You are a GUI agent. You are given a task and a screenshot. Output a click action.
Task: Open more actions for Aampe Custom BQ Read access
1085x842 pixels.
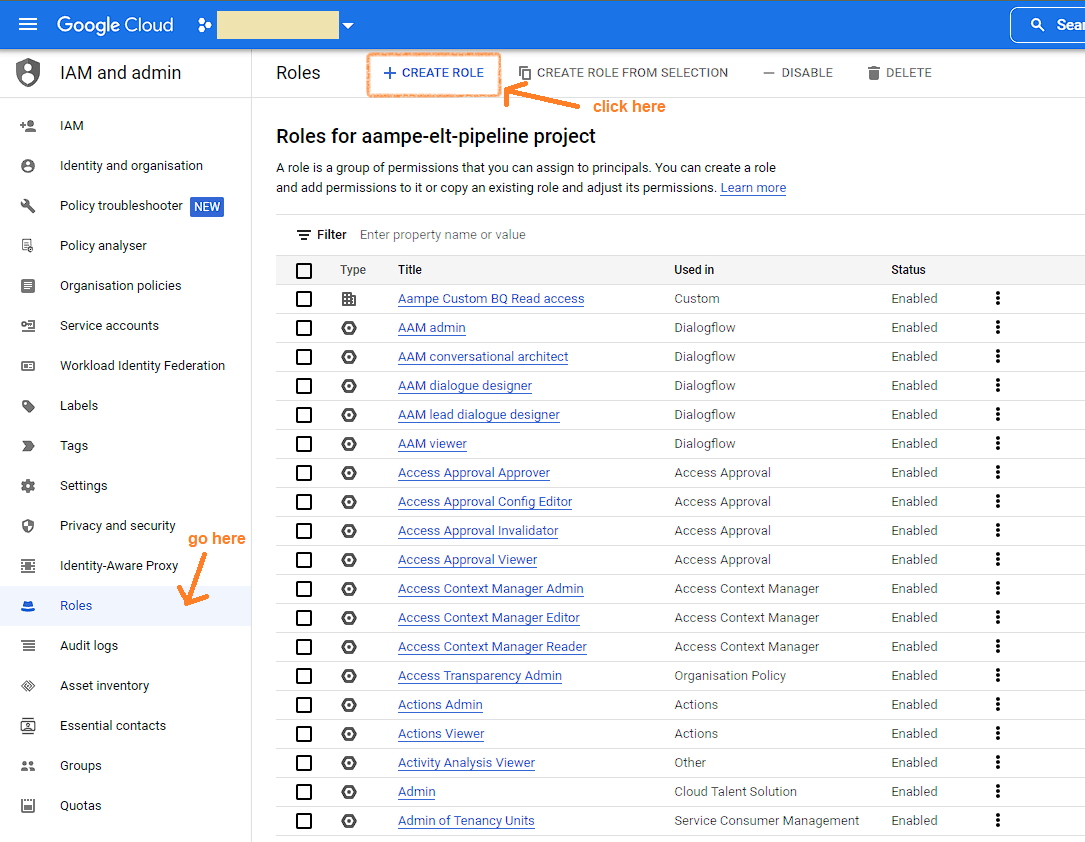point(998,298)
